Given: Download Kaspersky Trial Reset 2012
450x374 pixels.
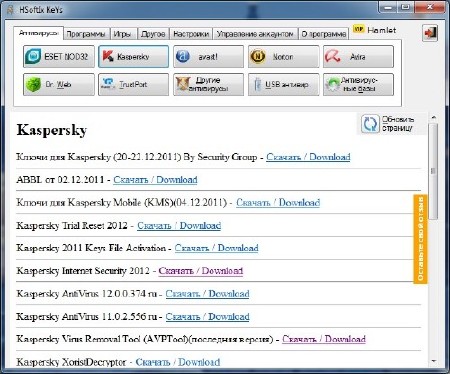Looking at the screenshot, I should (x=179, y=226).
